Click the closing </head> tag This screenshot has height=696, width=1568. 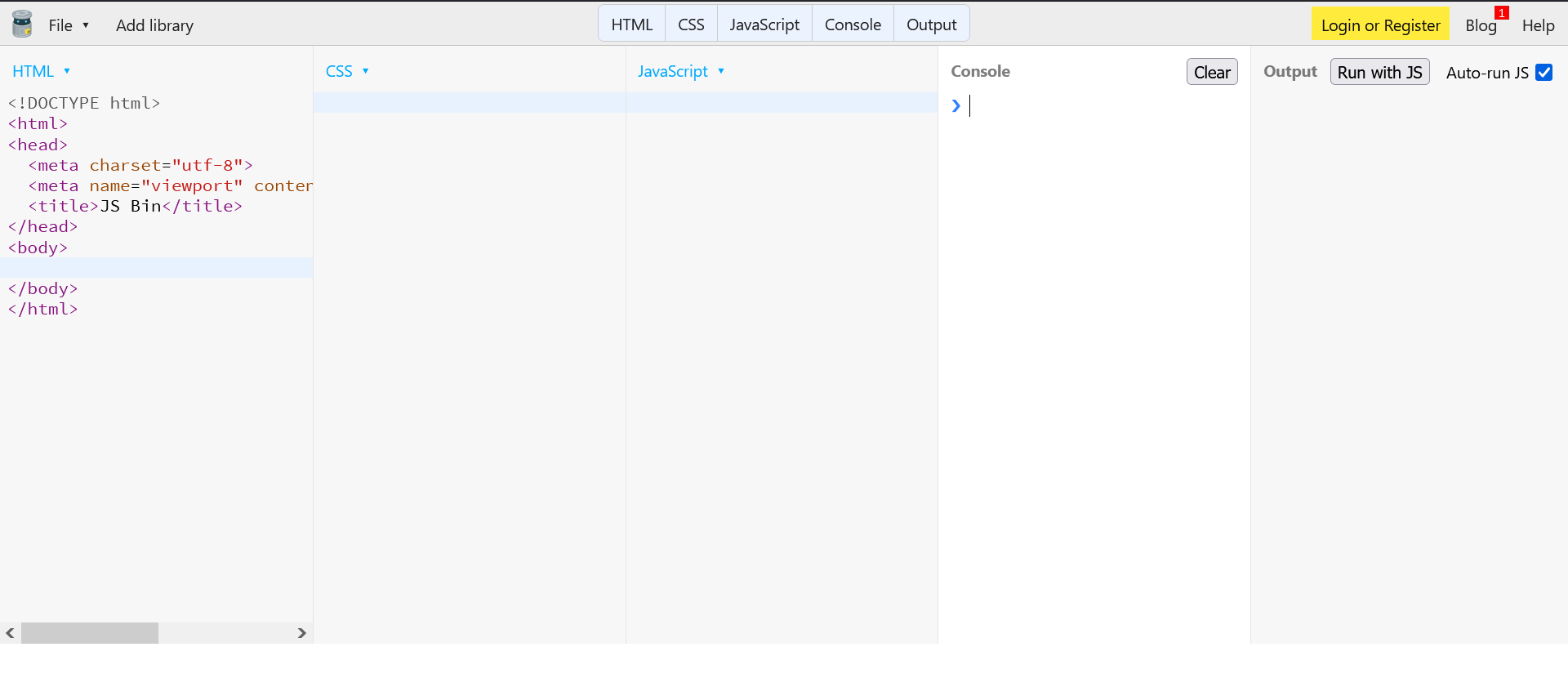tap(42, 226)
